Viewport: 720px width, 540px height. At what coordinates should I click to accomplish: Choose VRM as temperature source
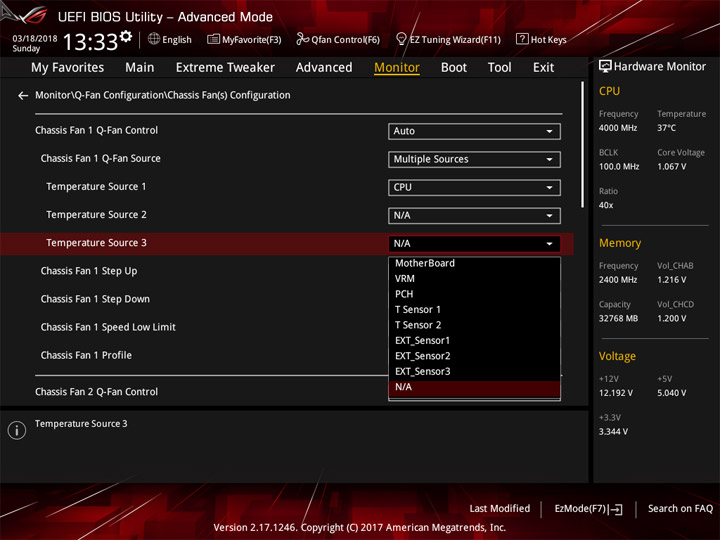(x=474, y=279)
